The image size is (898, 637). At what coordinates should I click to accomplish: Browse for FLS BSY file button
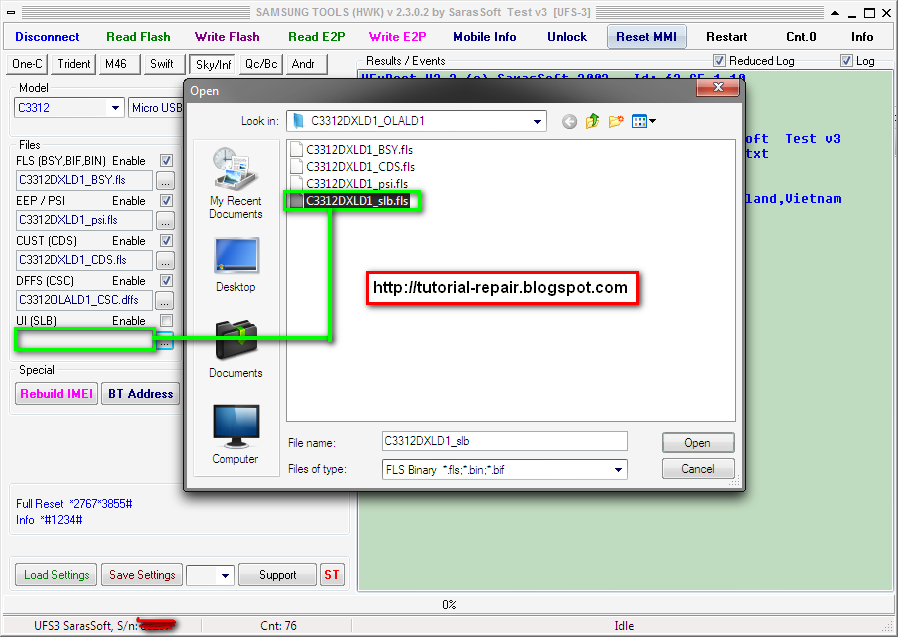165,180
